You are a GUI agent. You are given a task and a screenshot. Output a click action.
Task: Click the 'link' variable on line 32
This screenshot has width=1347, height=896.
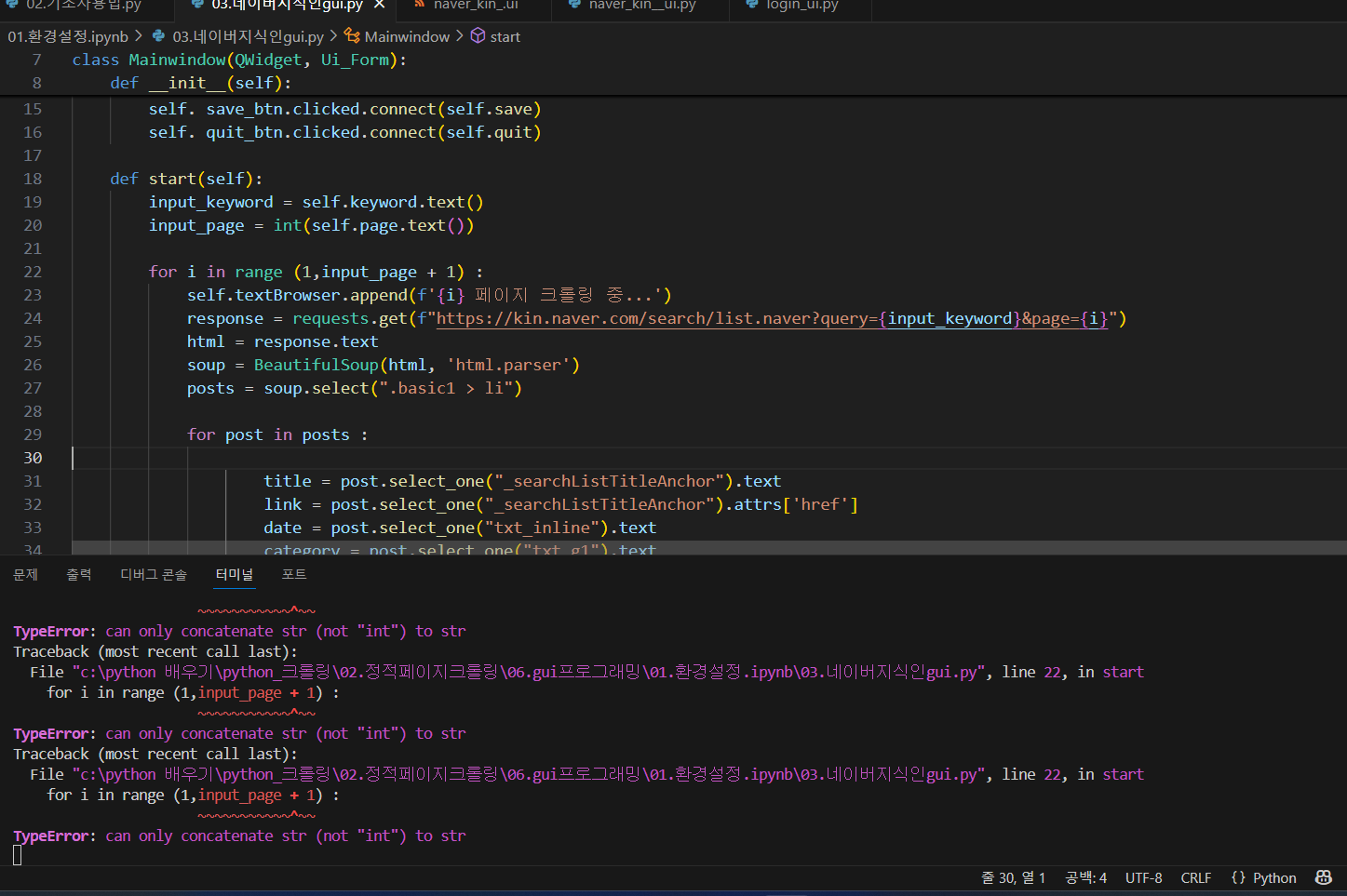pyautogui.click(x=283, y=504)
